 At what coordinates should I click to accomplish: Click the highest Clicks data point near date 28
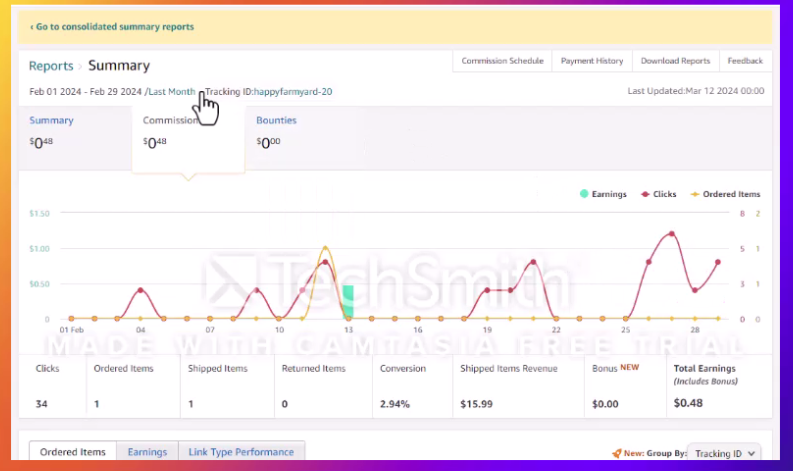[672, 234]
